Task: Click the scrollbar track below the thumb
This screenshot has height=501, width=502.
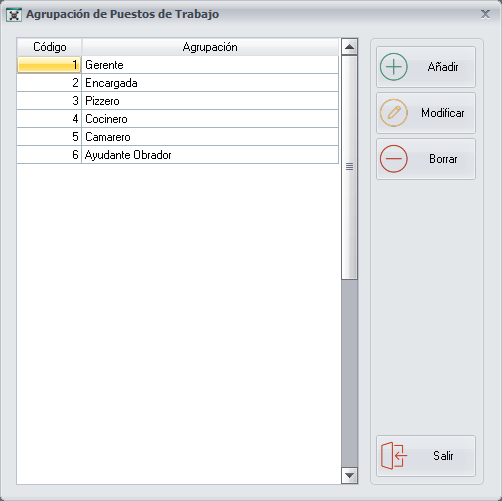Action: 349,373
